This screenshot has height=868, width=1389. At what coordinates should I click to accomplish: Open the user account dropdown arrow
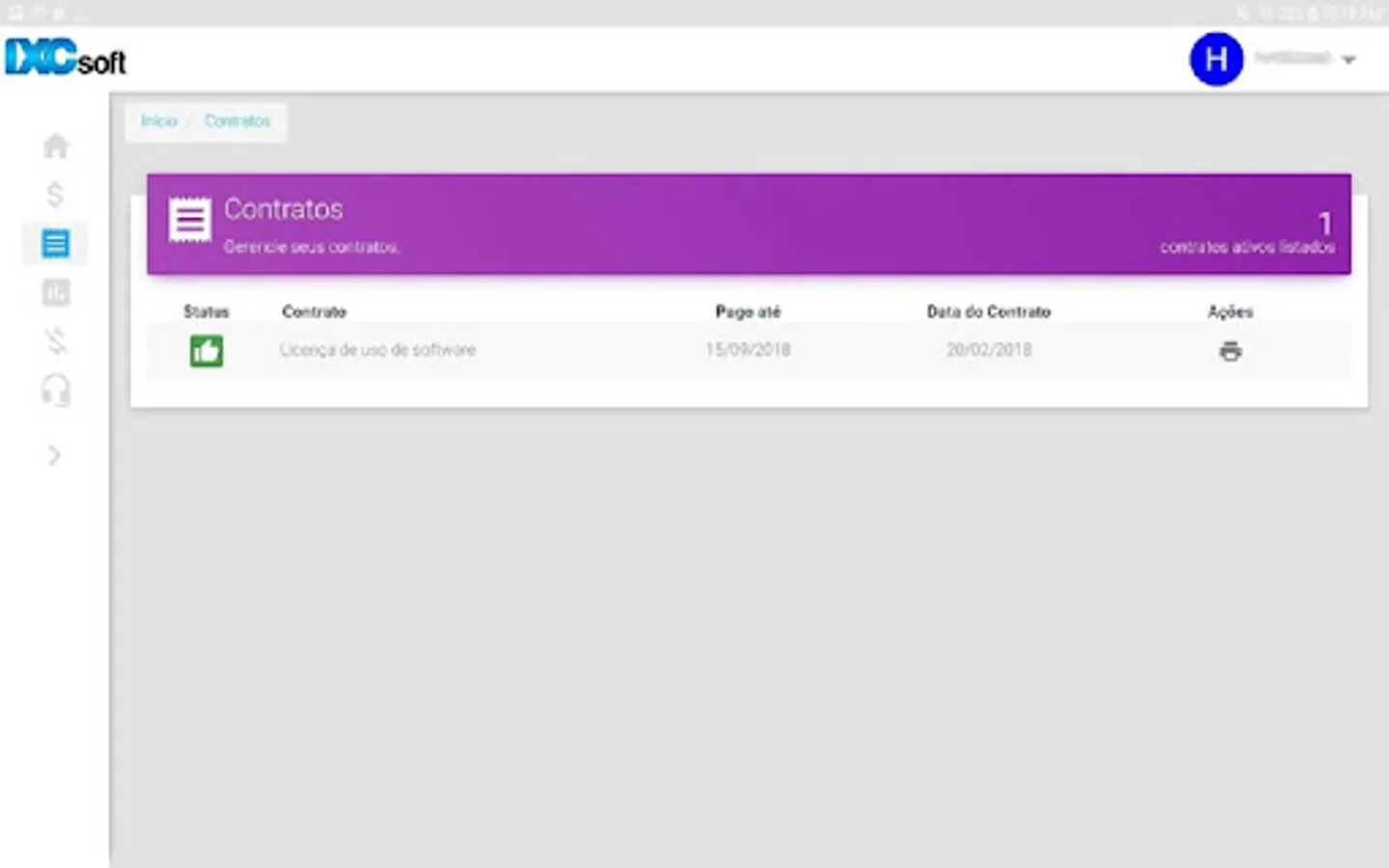(1348, 60)
